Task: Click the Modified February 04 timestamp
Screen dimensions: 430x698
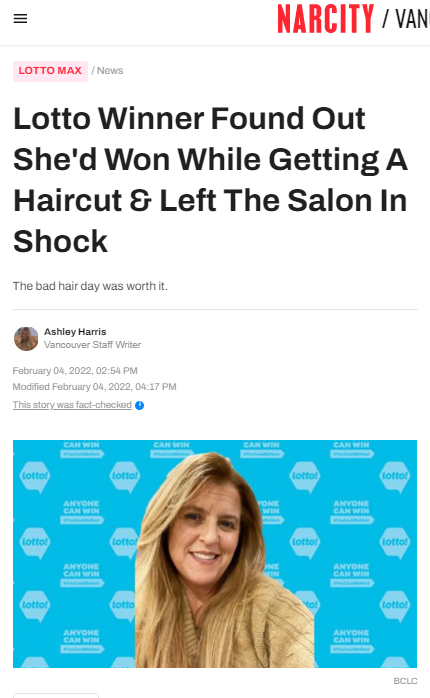Action: (x=94, y=386)
